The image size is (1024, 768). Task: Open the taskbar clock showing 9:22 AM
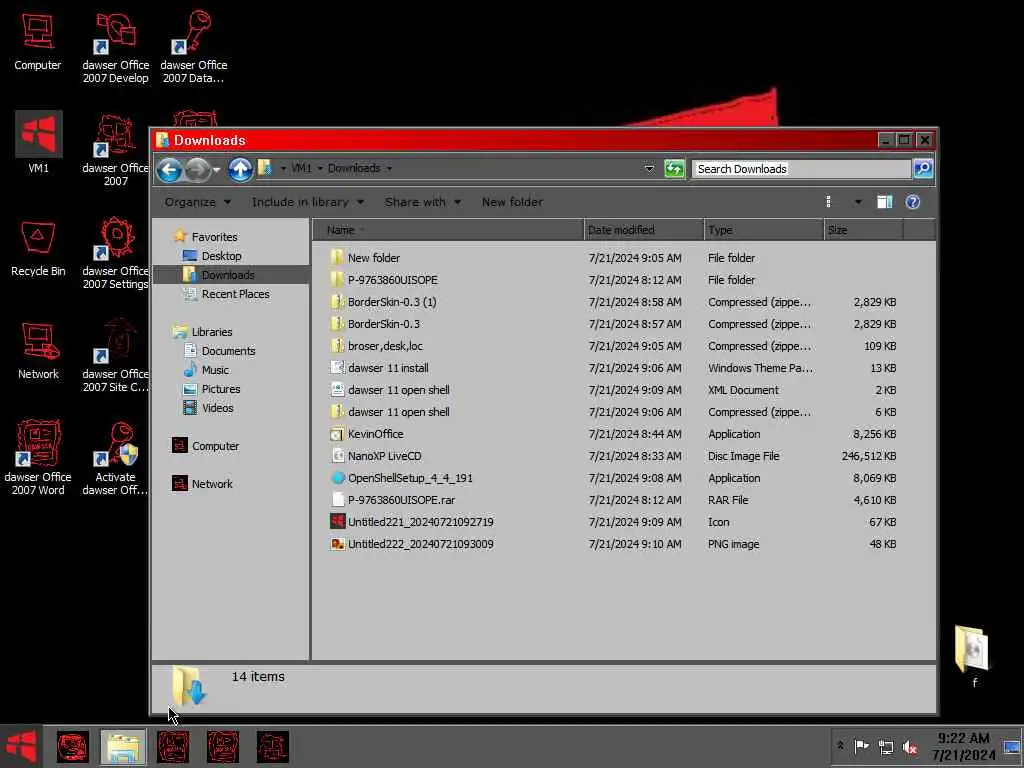pyautogui.click(x=963, y=746)
